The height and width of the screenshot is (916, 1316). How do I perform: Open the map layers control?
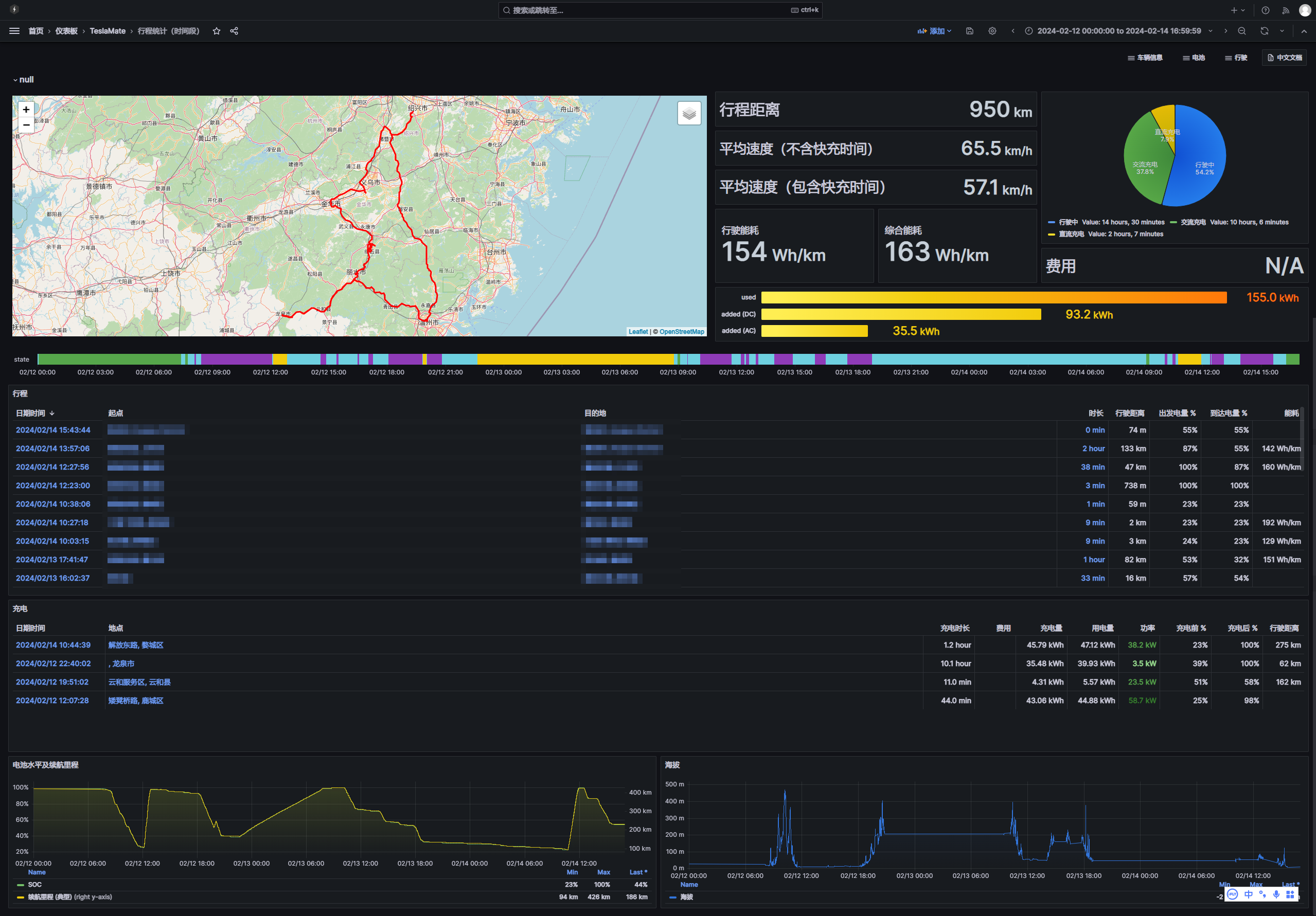(x=689, y=114)
